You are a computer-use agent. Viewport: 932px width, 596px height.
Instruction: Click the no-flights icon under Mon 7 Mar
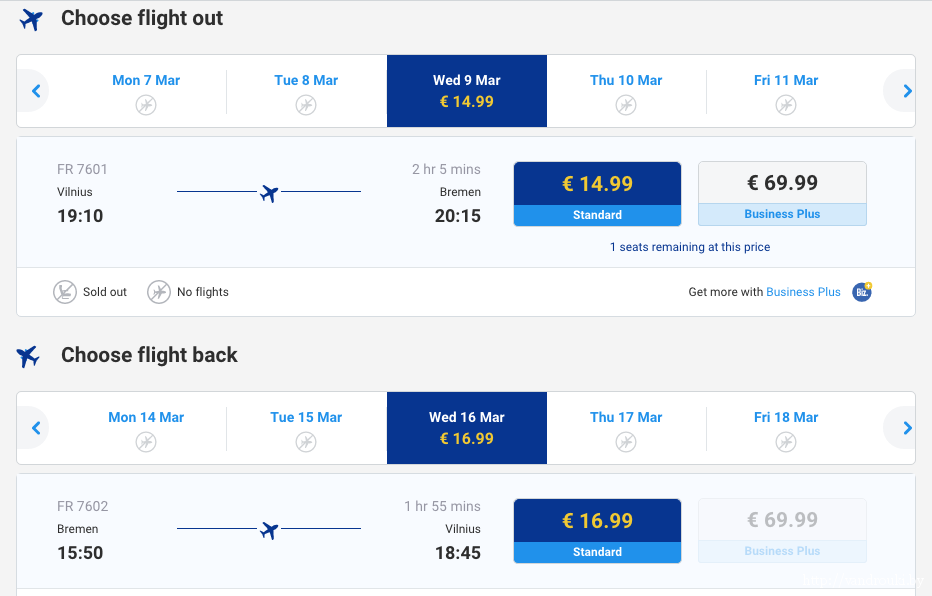pos(146,104)
